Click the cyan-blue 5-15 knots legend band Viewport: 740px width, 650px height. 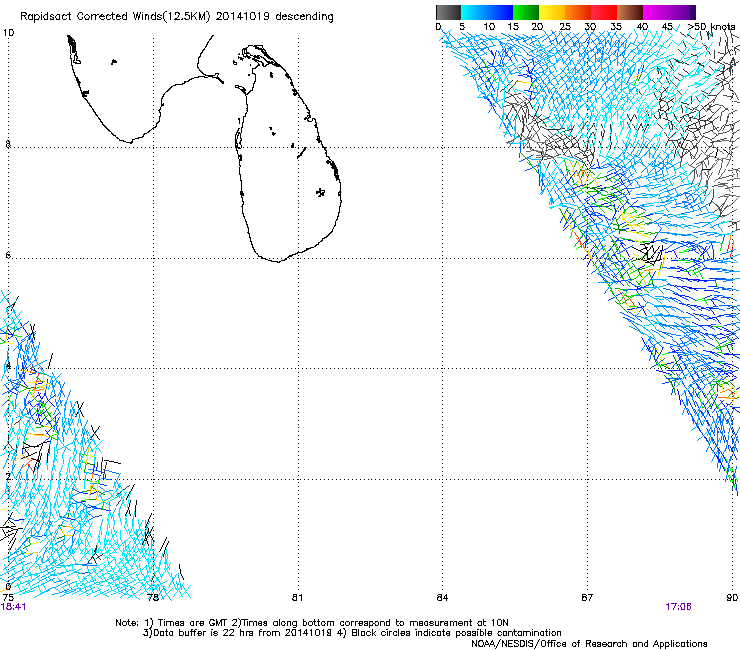487,12
